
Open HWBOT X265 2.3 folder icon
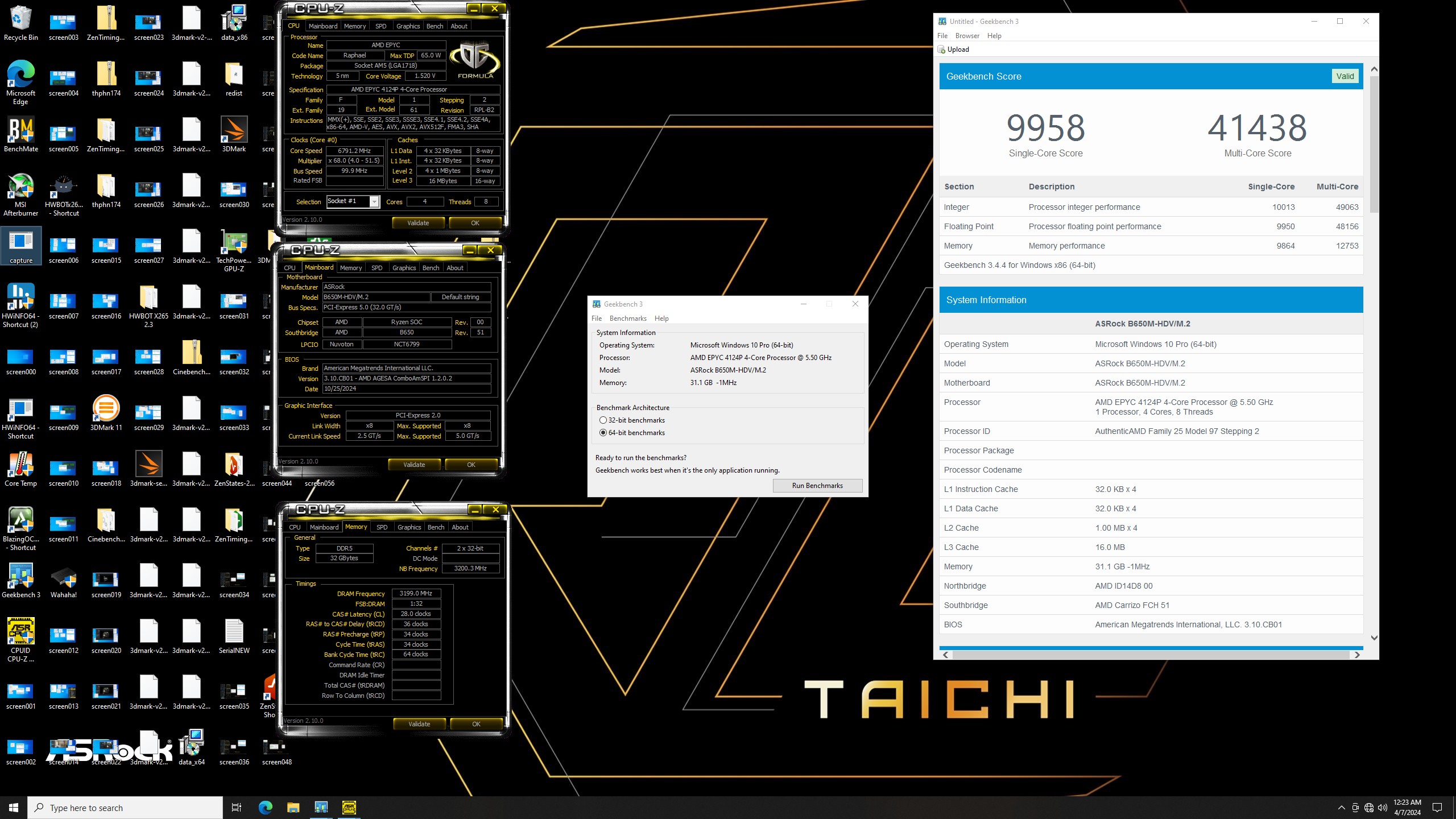148,305
